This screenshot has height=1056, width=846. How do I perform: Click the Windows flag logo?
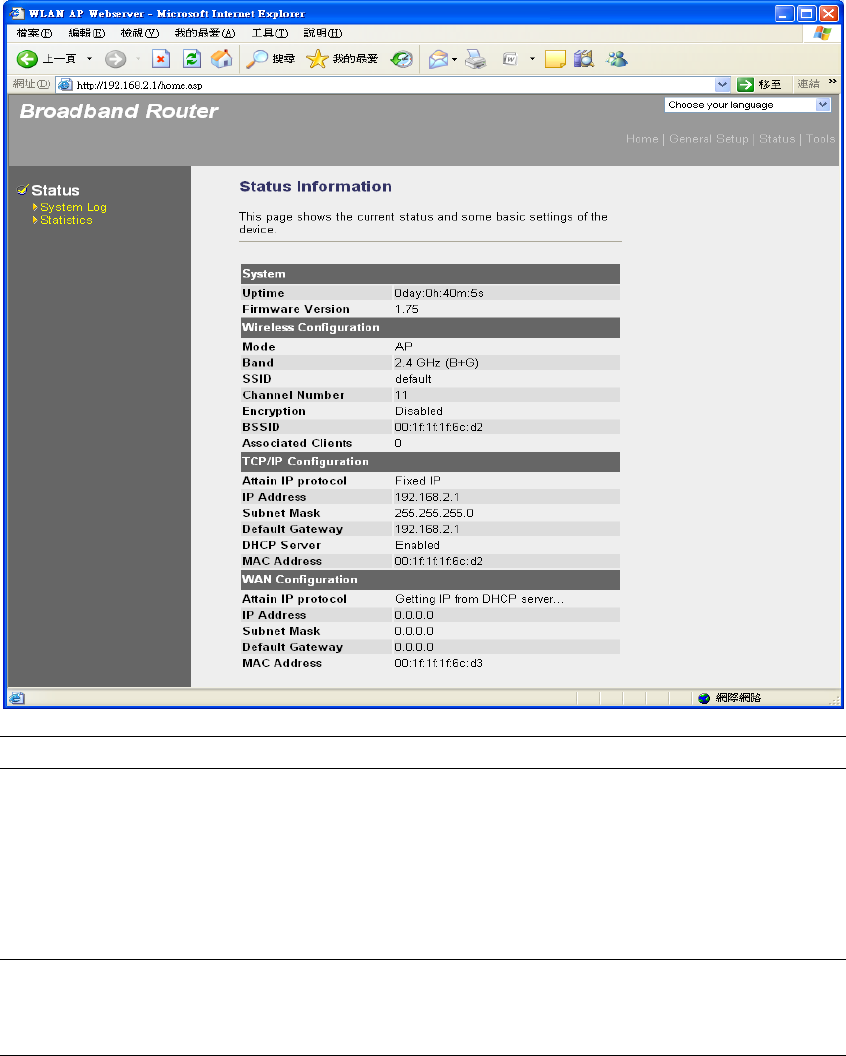pos(822,34)
